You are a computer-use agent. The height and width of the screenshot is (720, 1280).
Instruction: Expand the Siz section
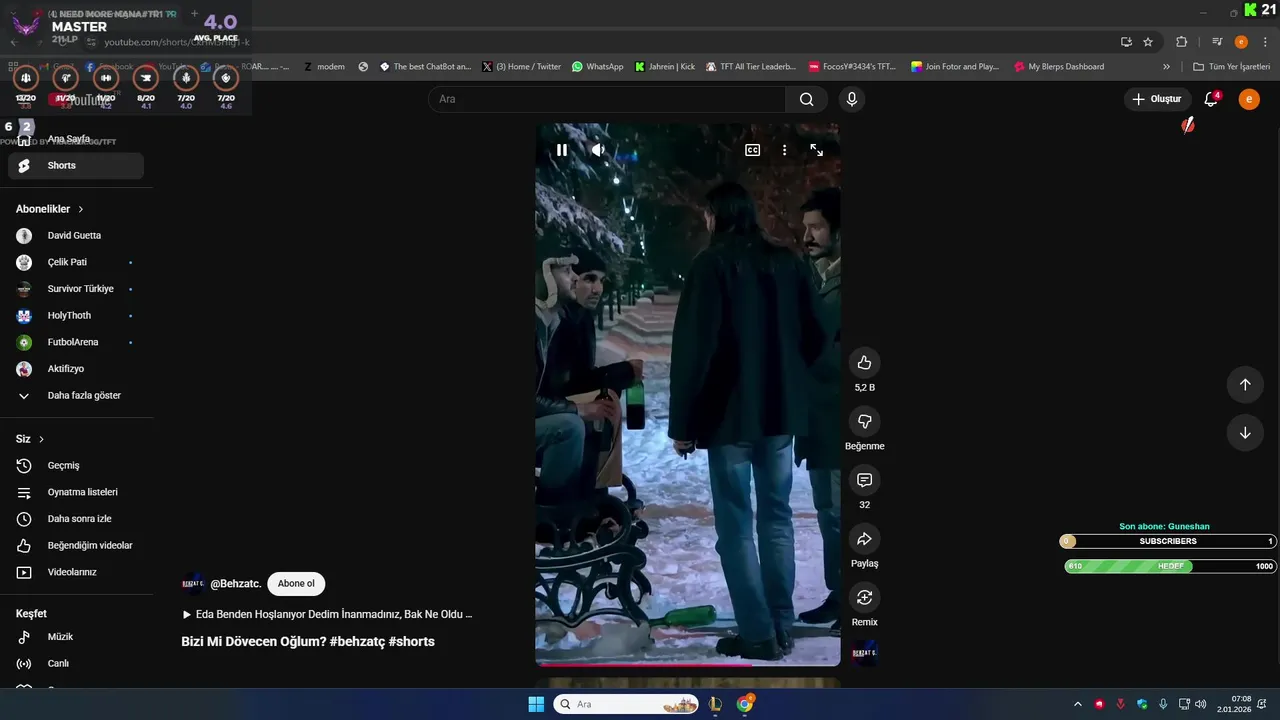point(30,439)
